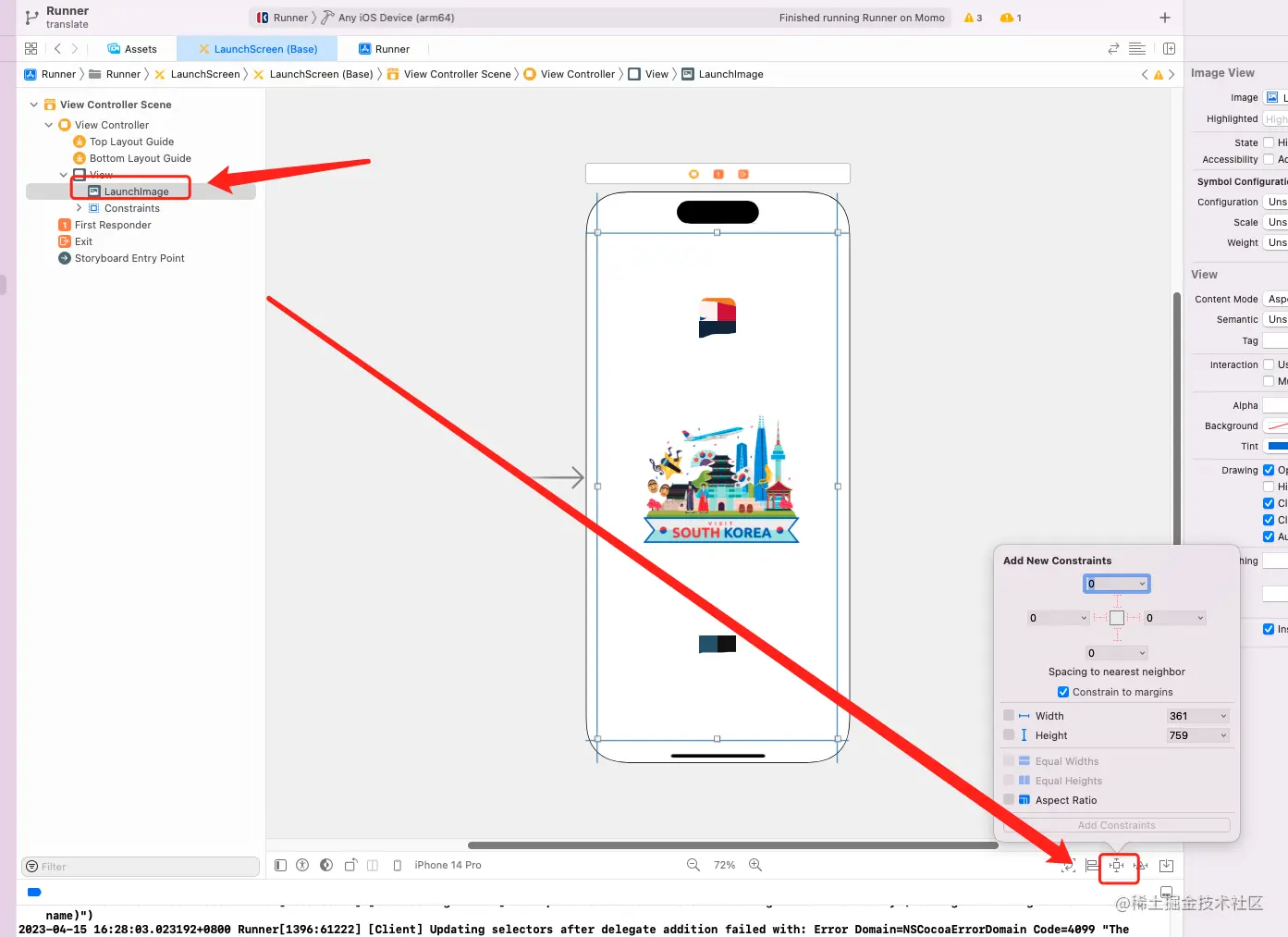Screen dimensions: 1288x937
Task: Toggle related items refresh arrows icon
Action: click(x=1113, y=49)
